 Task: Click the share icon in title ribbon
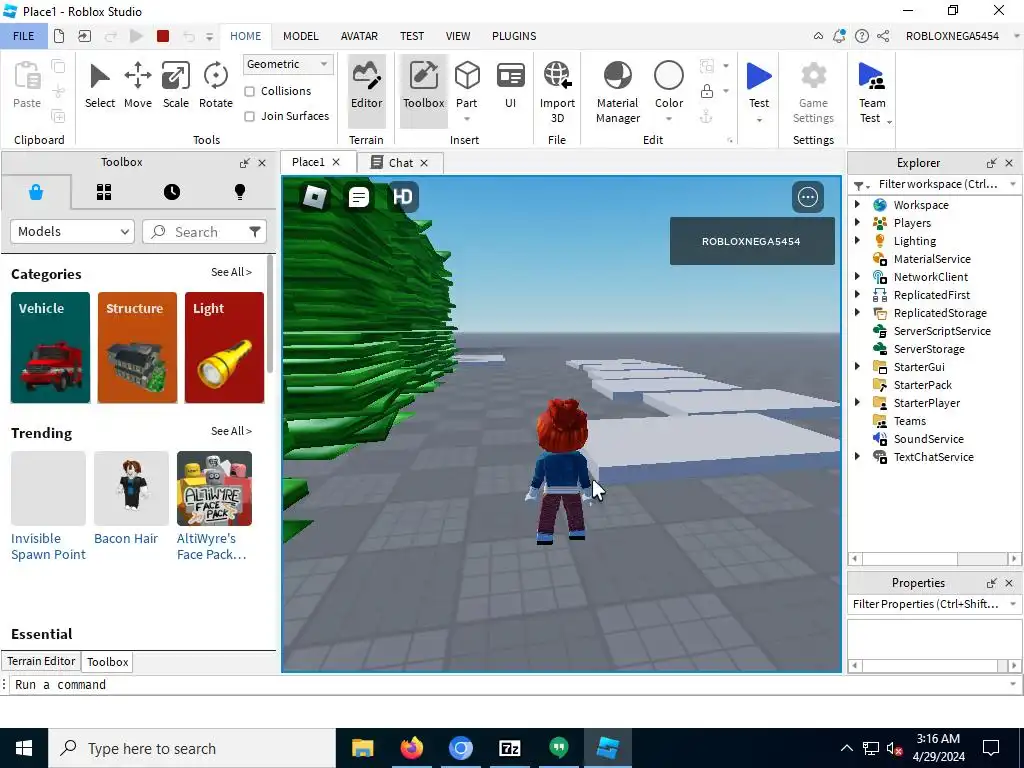point(883,36)
